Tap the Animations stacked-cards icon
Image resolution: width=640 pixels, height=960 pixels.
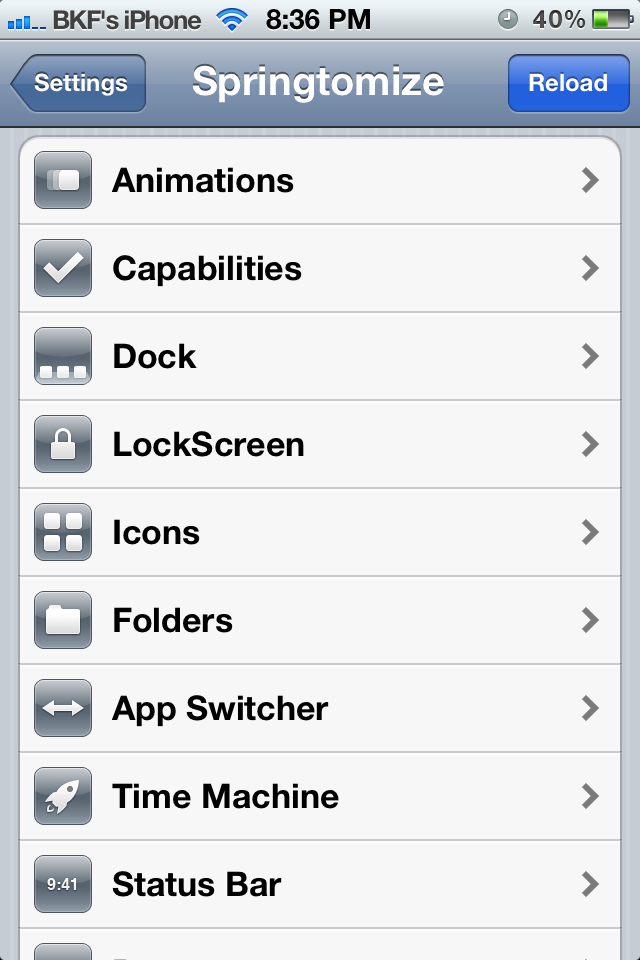pos(63,181)
